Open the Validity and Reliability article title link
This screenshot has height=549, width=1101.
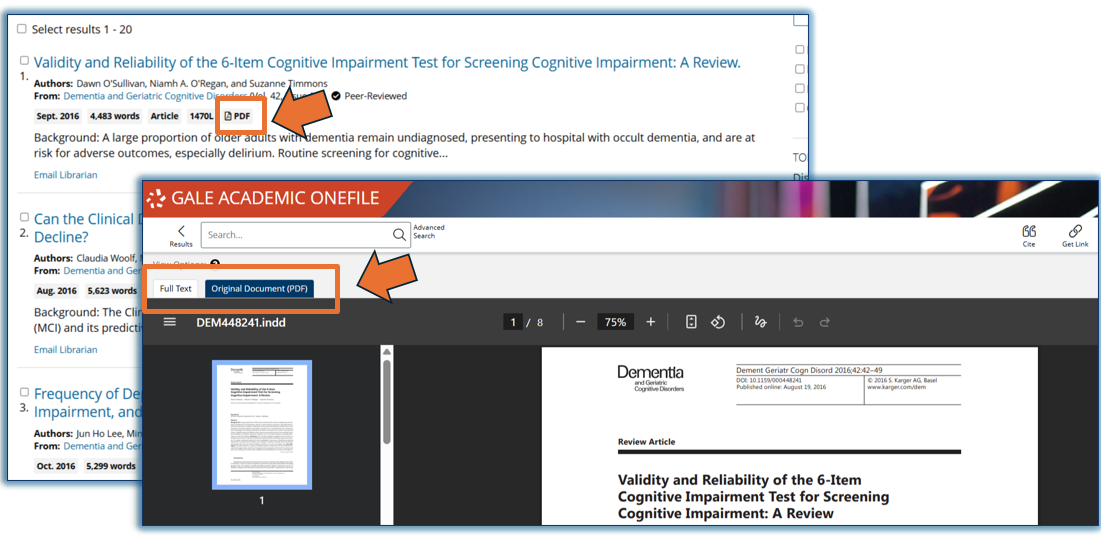(387, 62)
